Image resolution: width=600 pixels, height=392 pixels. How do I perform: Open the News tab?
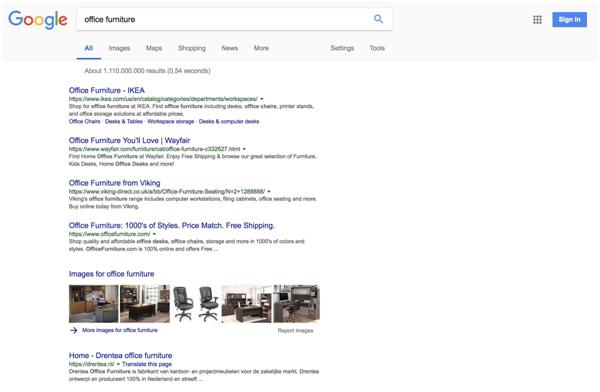point(230,48)
